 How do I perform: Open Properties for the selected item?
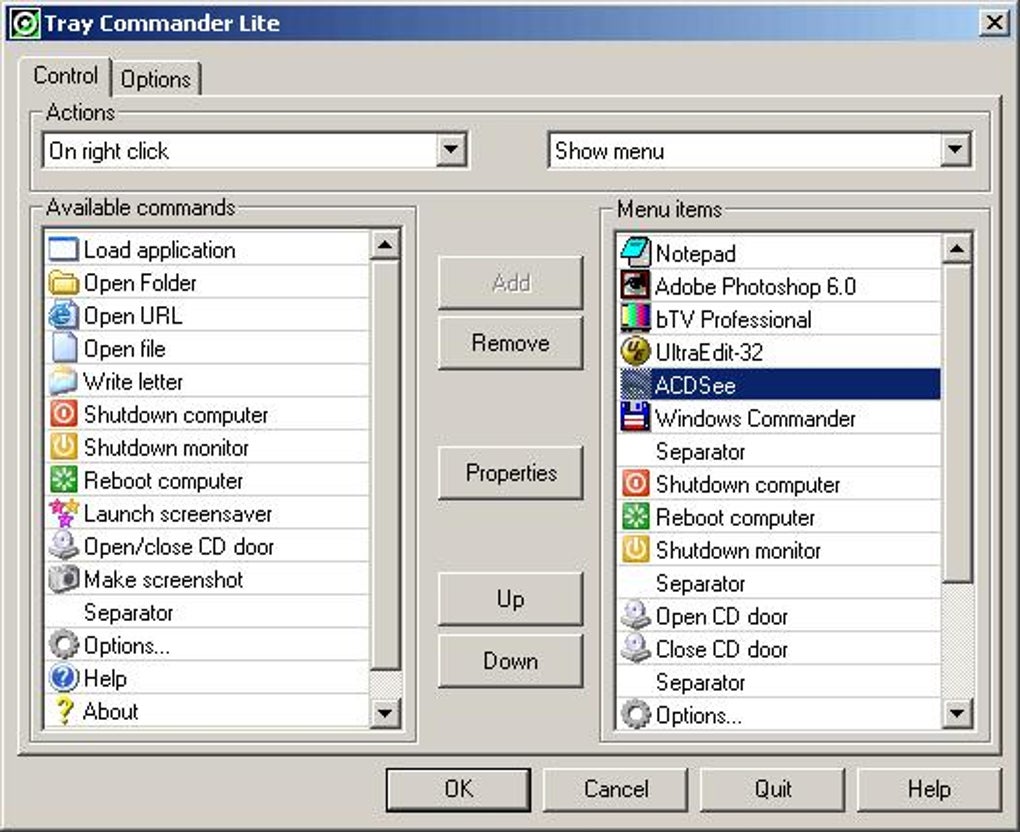pos(511,473)
